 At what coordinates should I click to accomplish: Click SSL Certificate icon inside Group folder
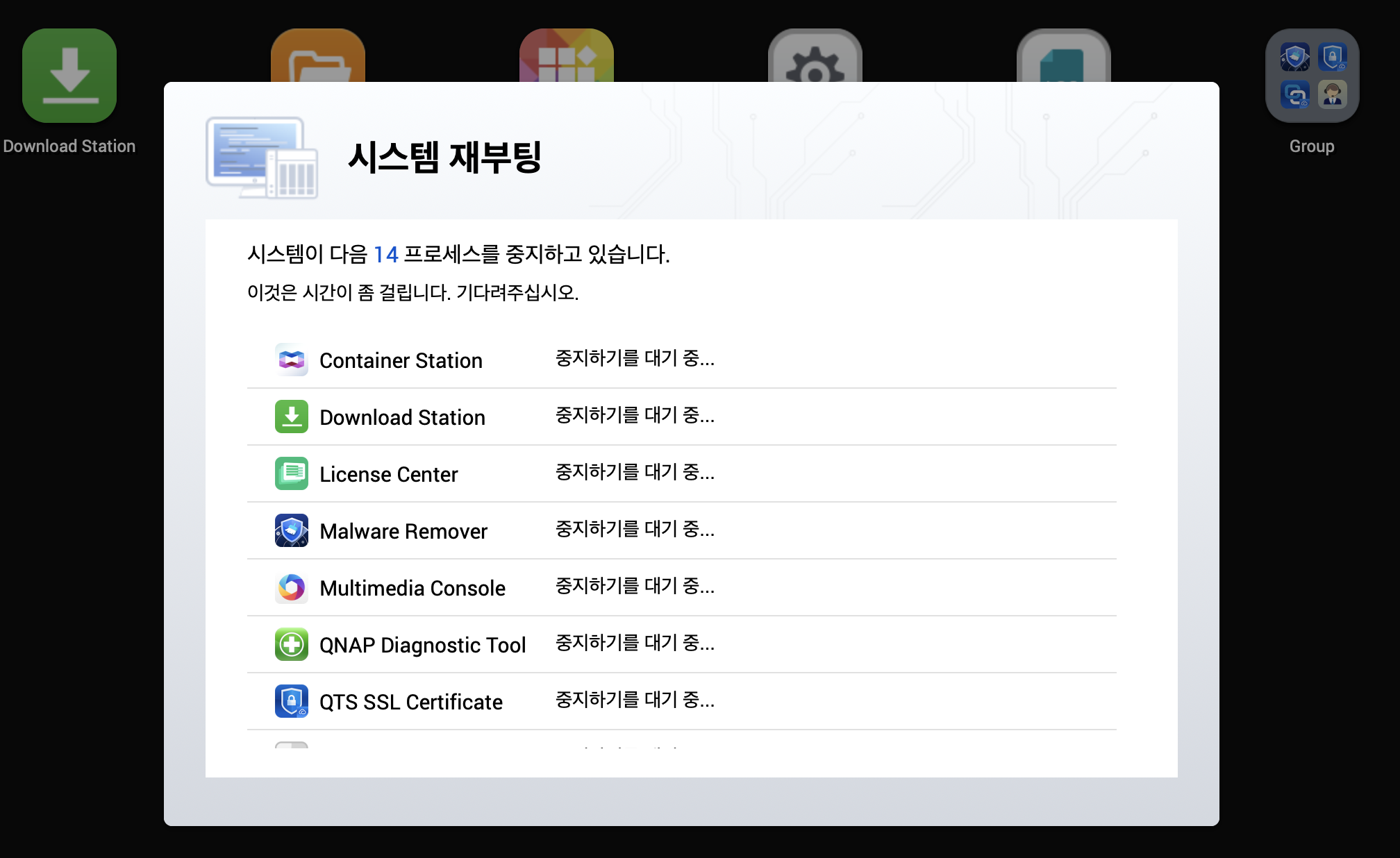coord(1332,57)
